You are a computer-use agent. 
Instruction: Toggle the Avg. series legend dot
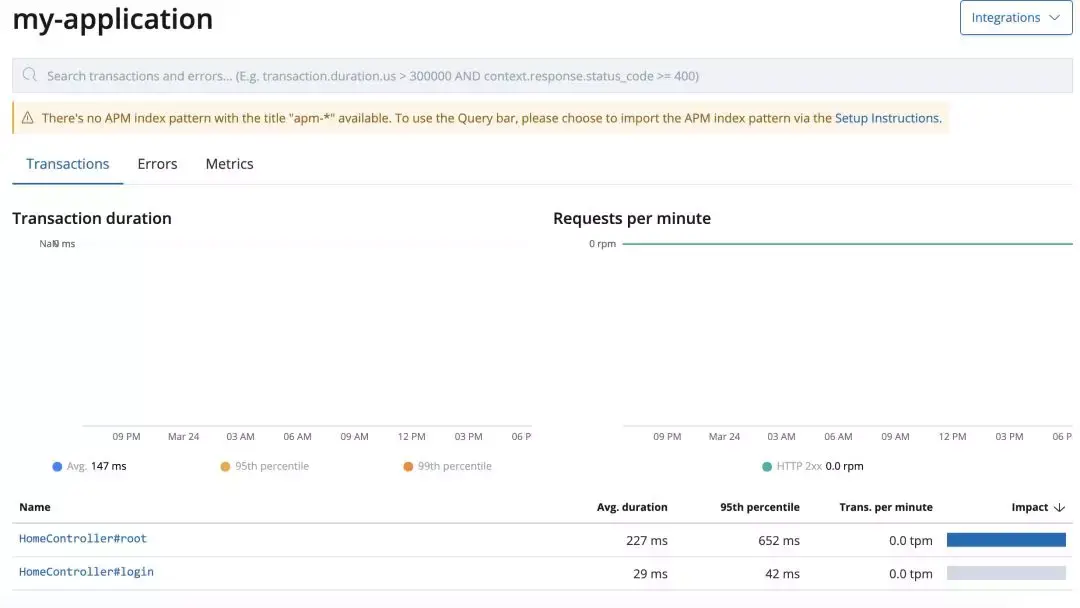click(x=57, y=466)
